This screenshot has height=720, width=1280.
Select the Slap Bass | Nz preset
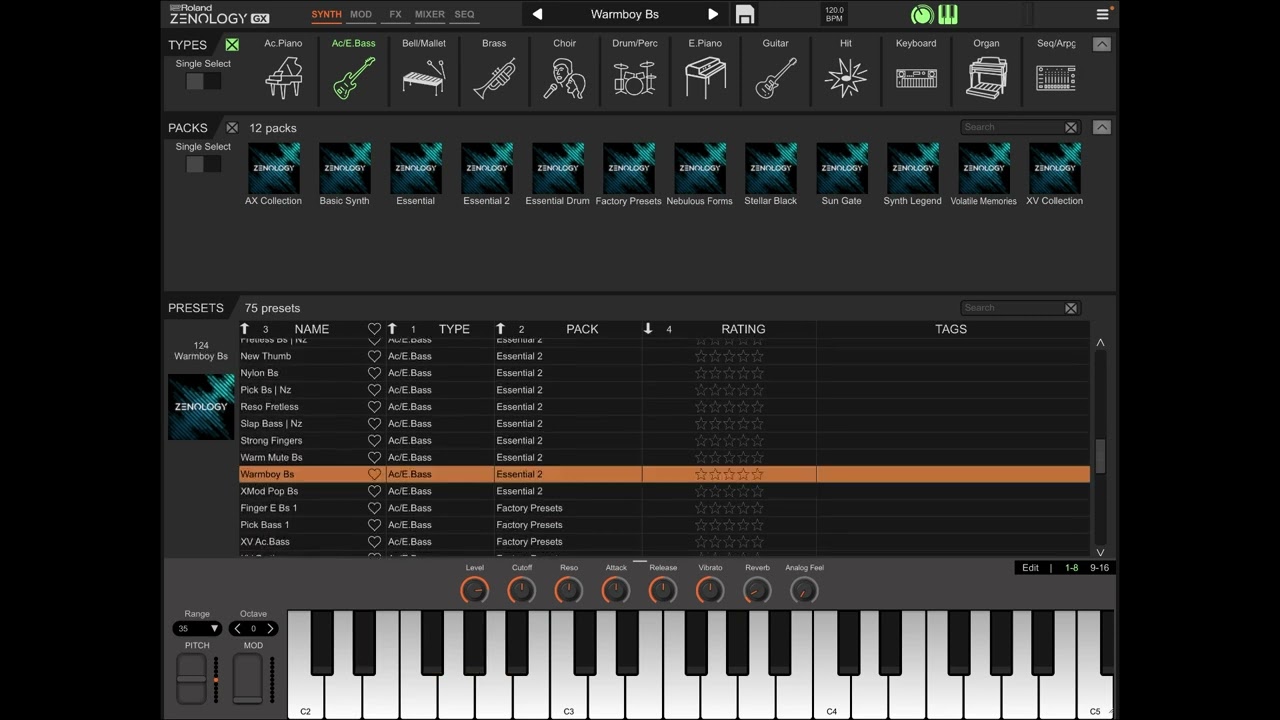coord(271,424)
